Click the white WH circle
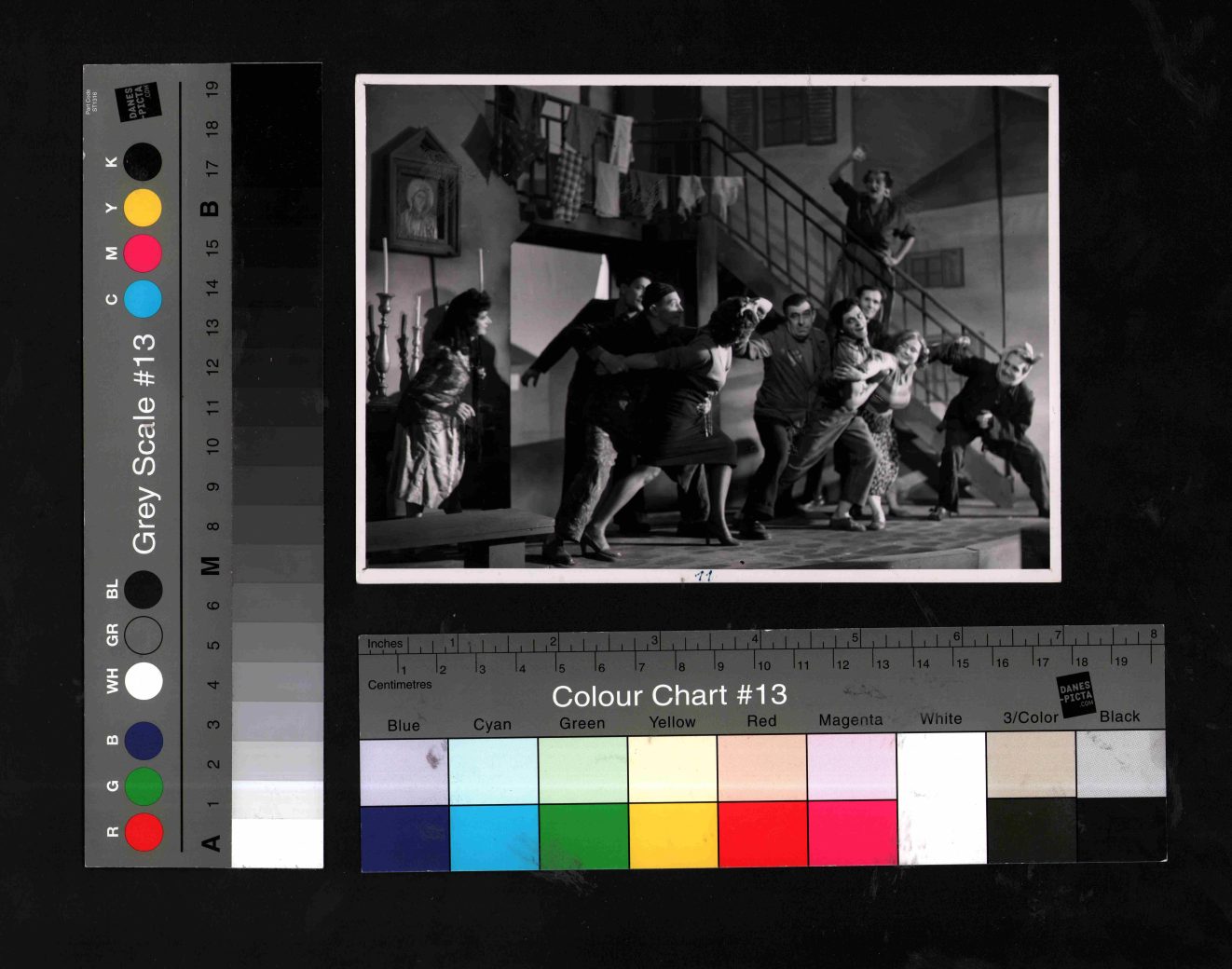This screenshot has height=969, width=1232. (144, 681)
